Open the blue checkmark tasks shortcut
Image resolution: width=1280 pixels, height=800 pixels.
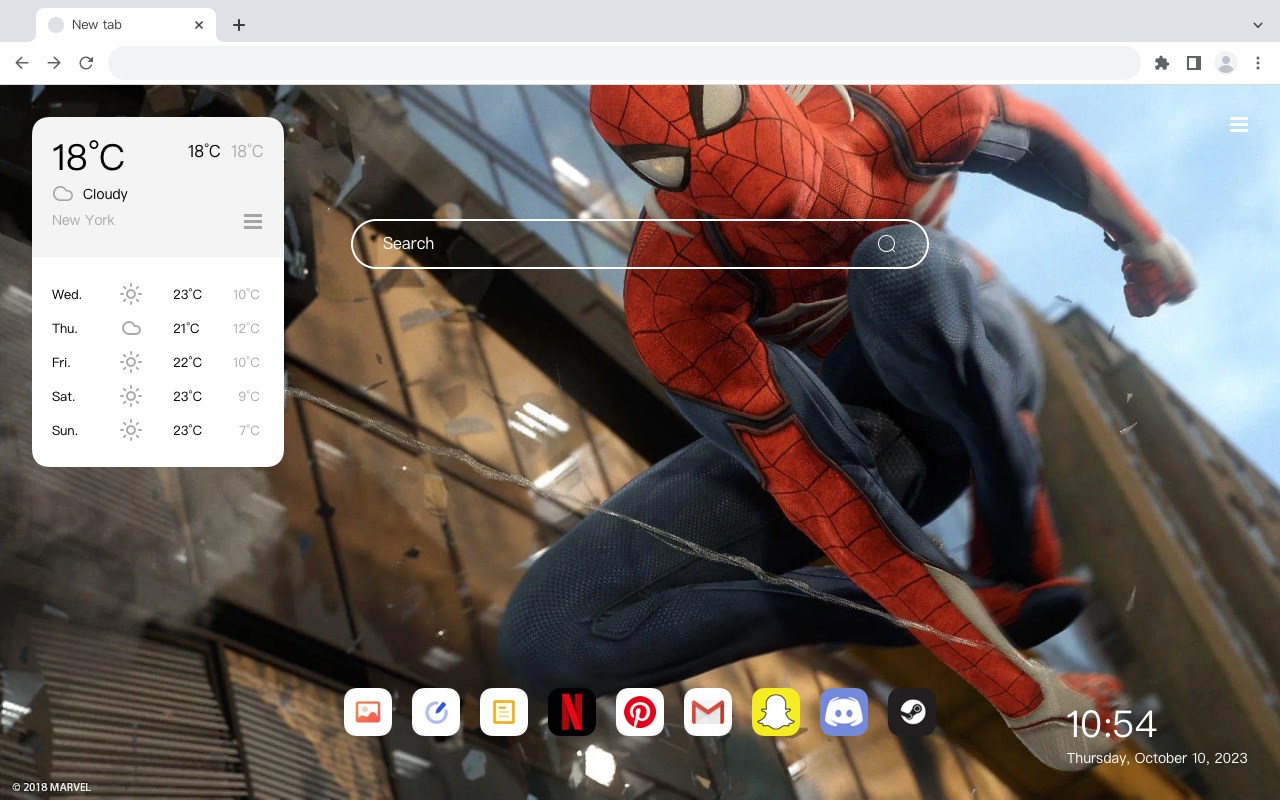point(436,712)
